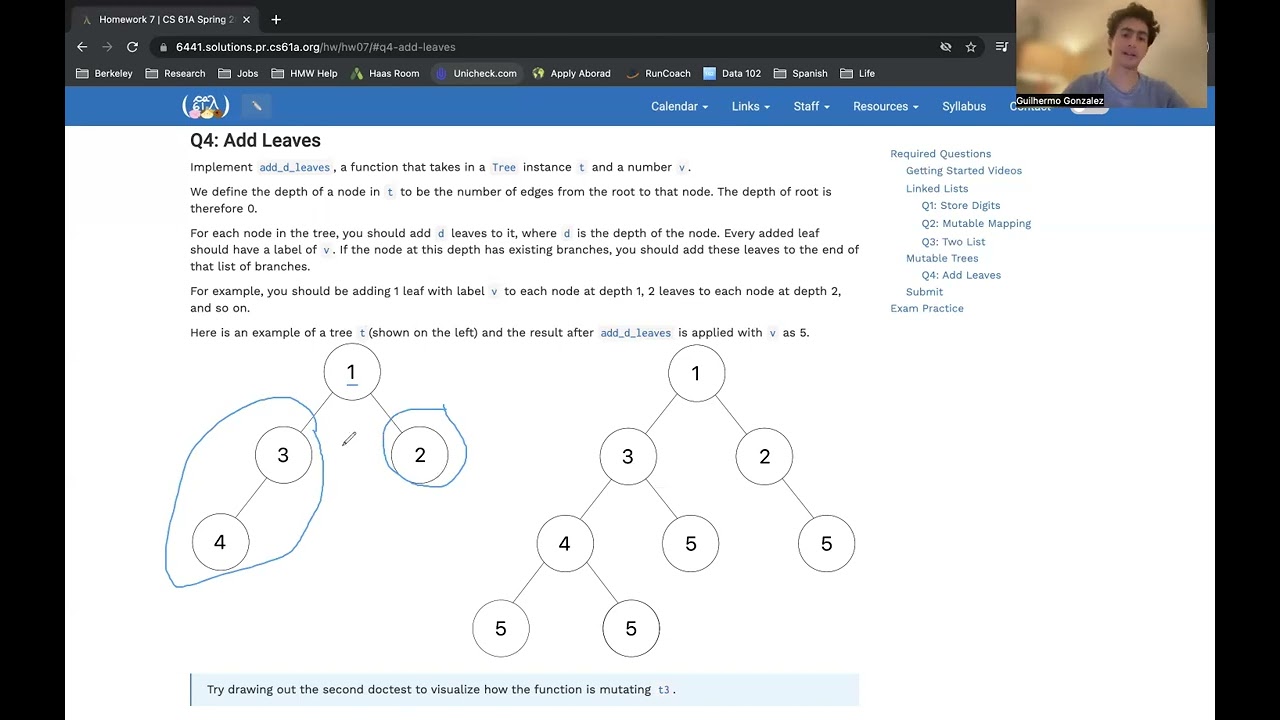This screenshot has height=720, width=1280.
Task: Jump to Submit in the sidebar
Action: click(x=924, y=292)
